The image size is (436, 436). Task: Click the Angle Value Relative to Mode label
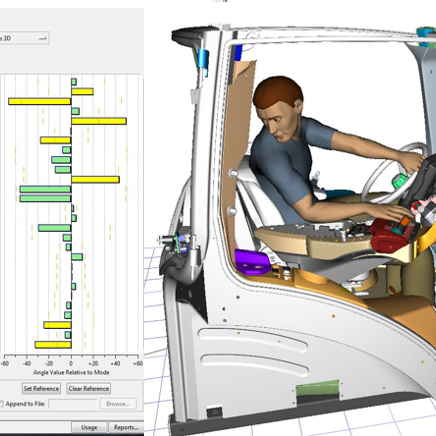pos(71,372)
